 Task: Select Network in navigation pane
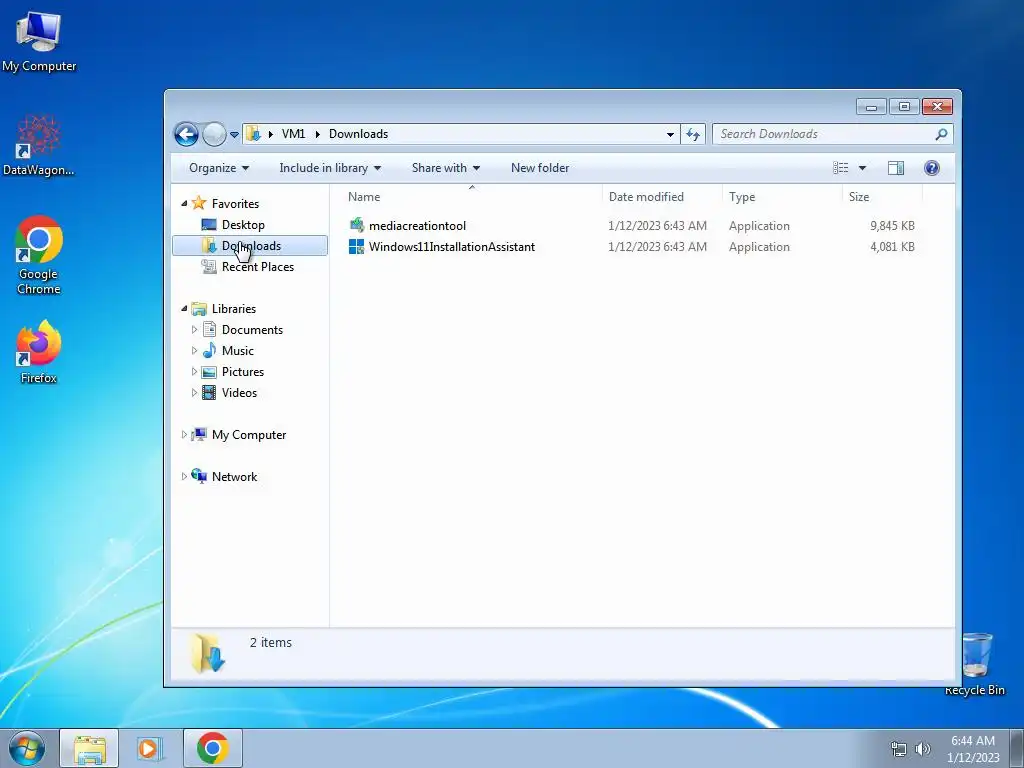tap(234, 477)
